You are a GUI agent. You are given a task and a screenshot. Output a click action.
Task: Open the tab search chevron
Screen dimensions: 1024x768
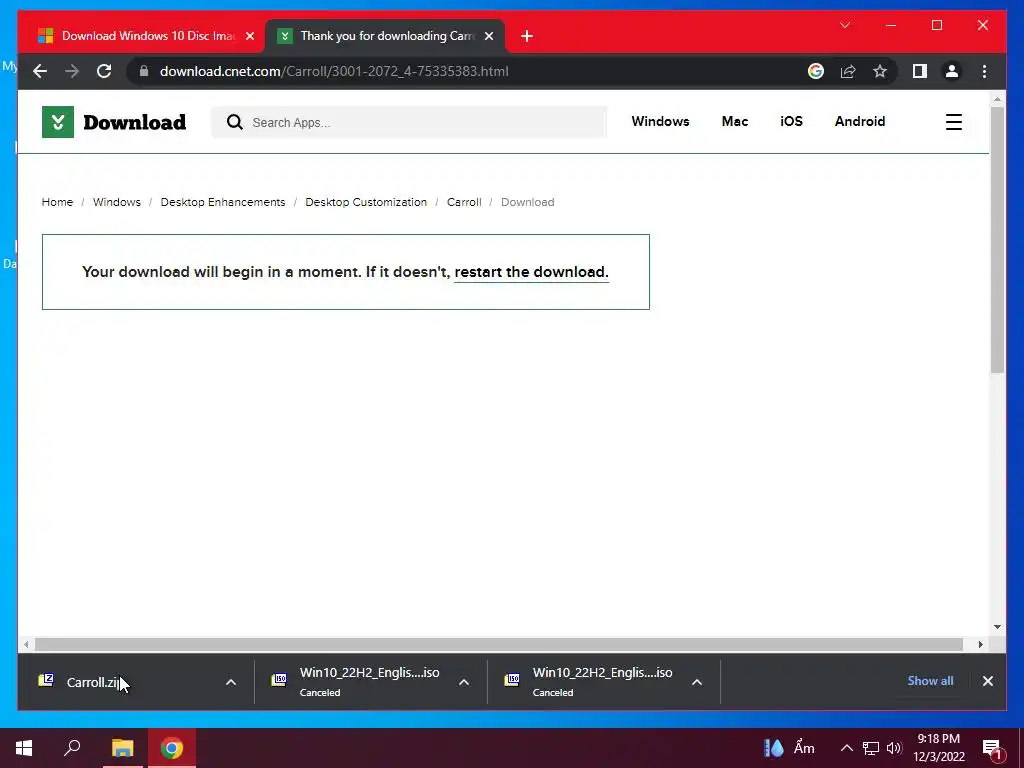pos(844,25)
